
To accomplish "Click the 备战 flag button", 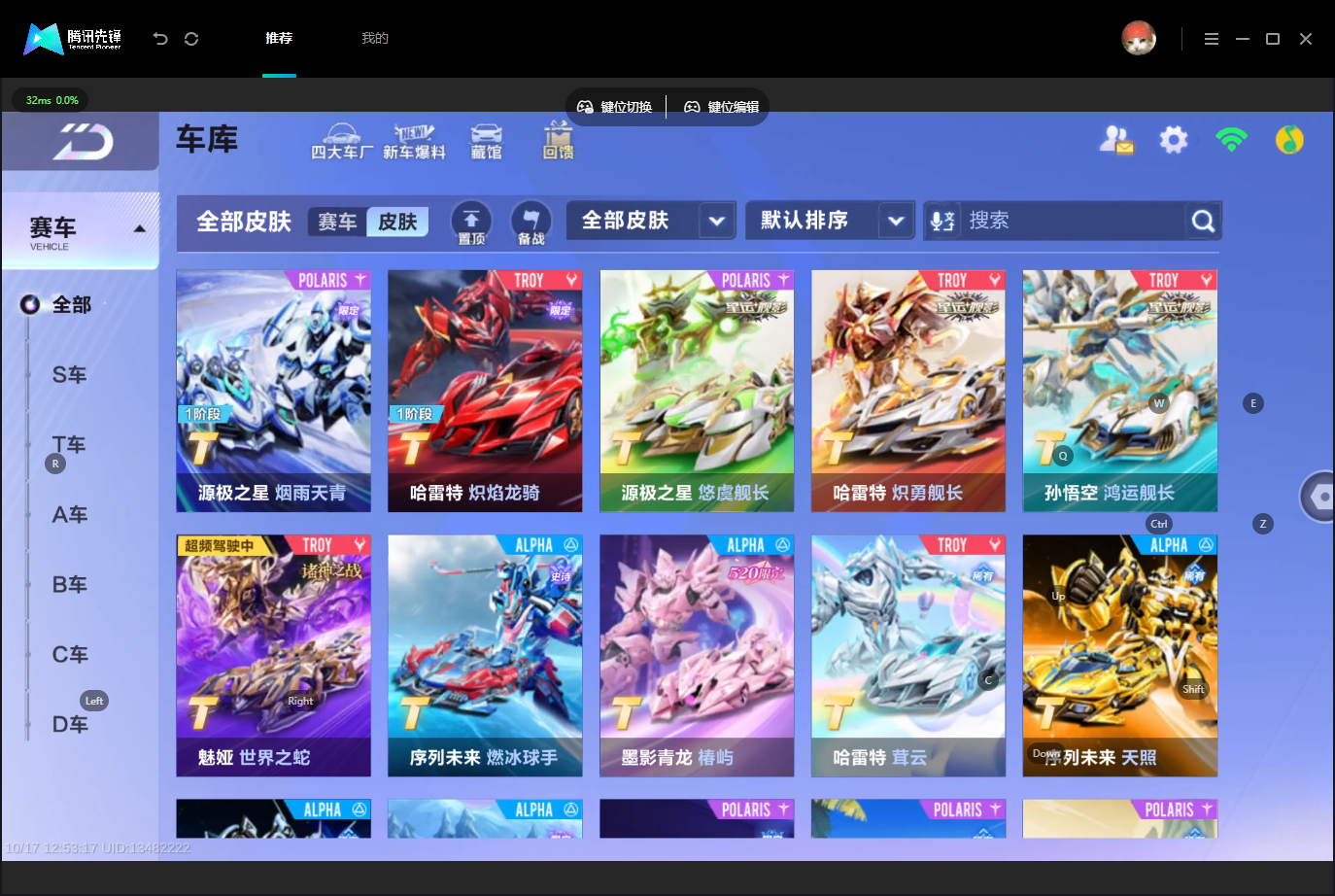I will pyautogui.click(x=531, y=223).
